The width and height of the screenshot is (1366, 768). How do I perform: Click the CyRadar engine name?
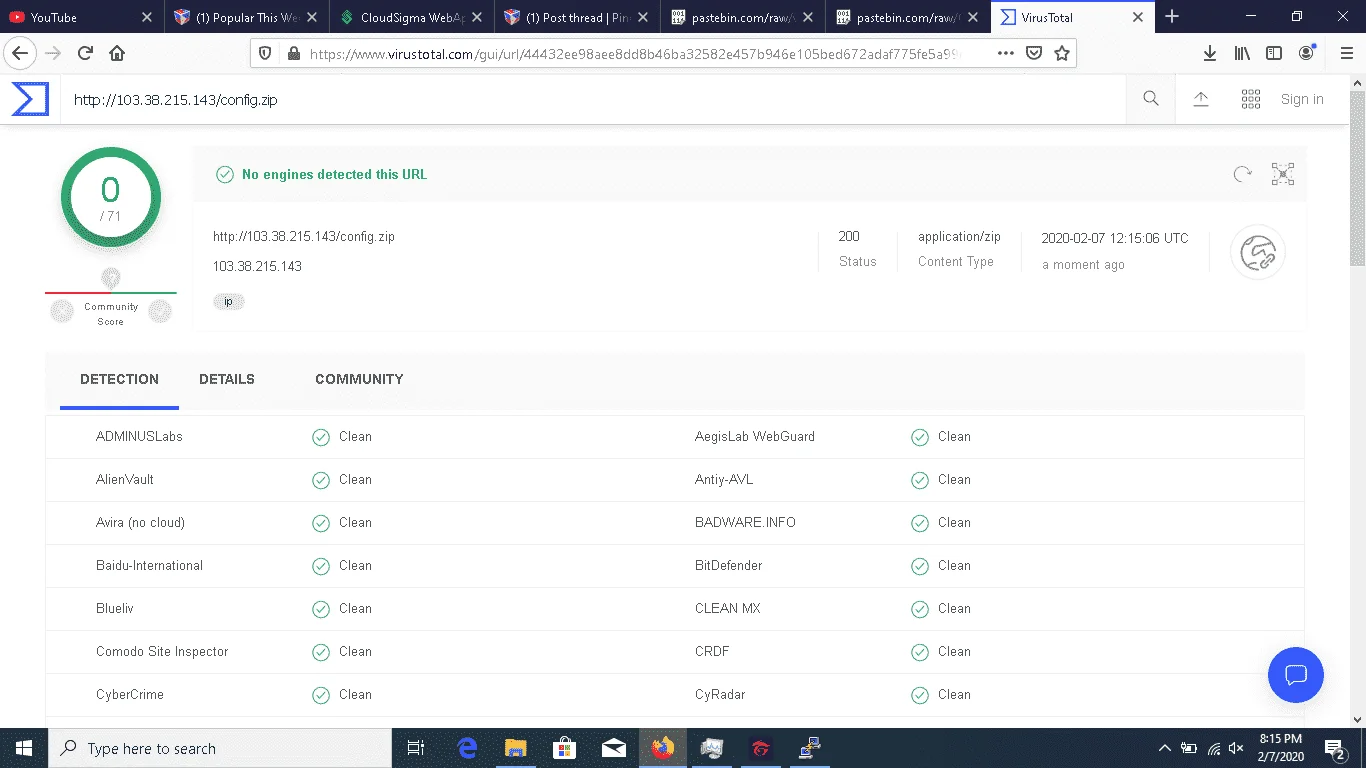[x=720, y=694]
